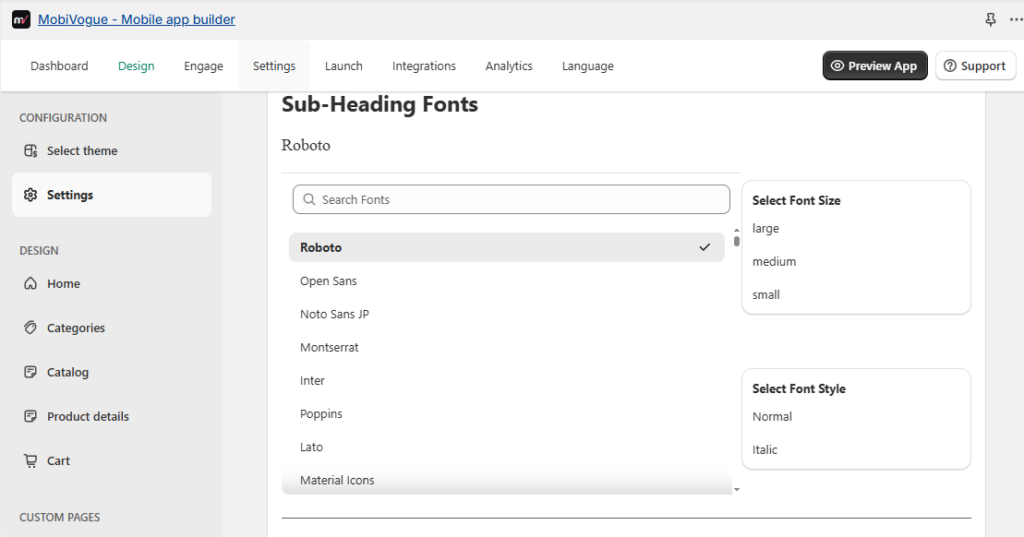Pin the app with the pin icon

point(990,20)
